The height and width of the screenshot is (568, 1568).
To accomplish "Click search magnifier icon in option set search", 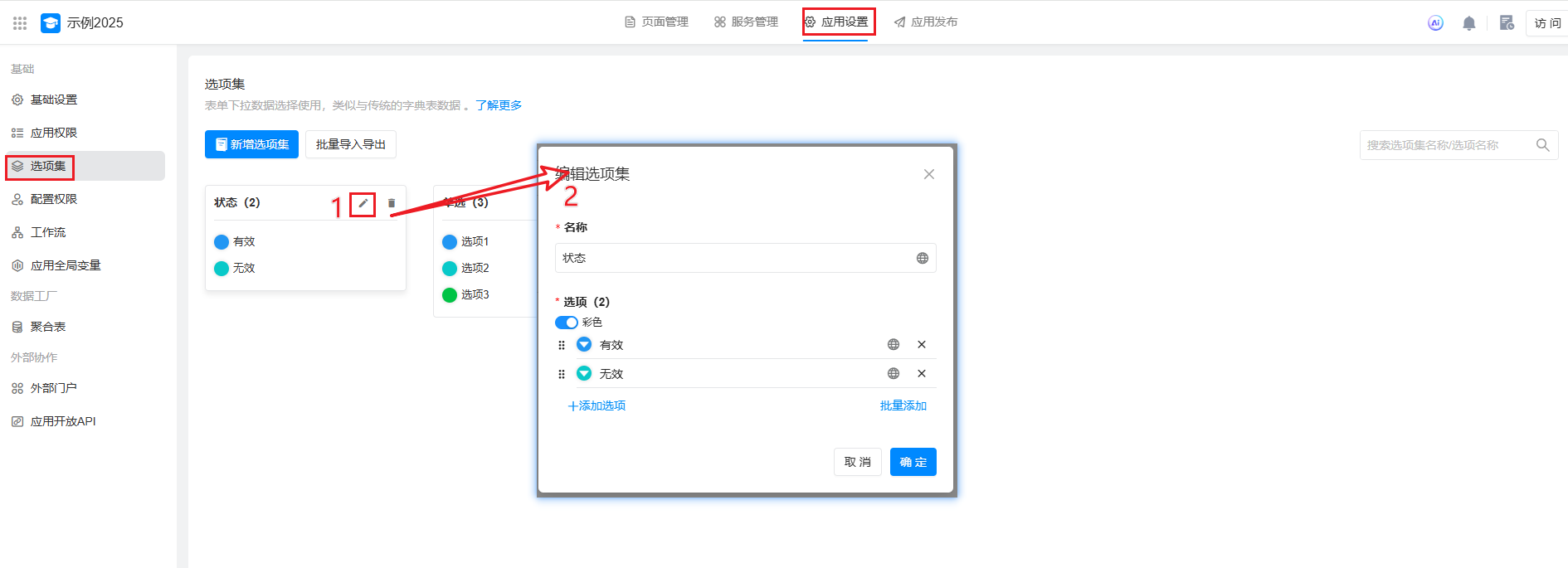I will pos(1542,145).
